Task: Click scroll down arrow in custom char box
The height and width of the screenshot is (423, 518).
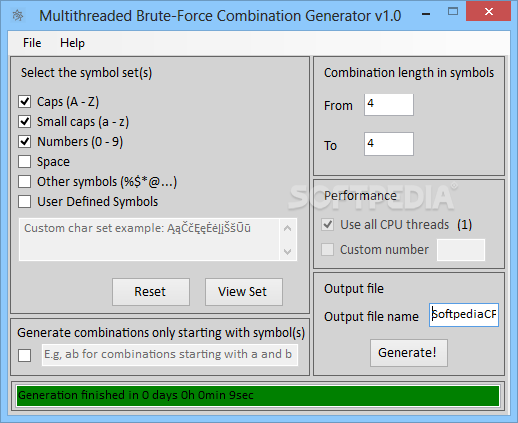Action: tap(288, 251)
